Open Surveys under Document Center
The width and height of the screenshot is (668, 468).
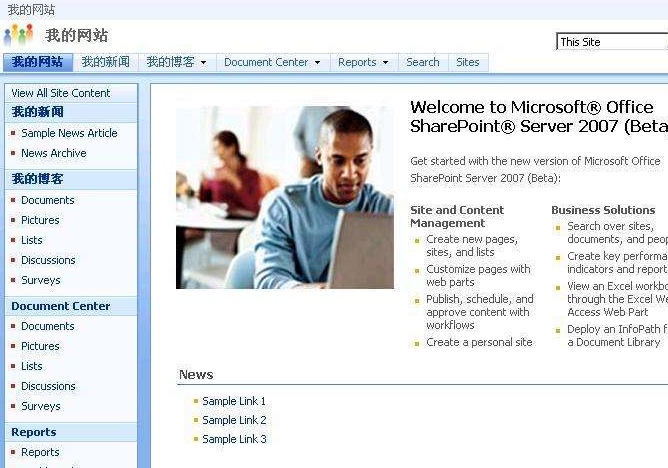[40, 406]
